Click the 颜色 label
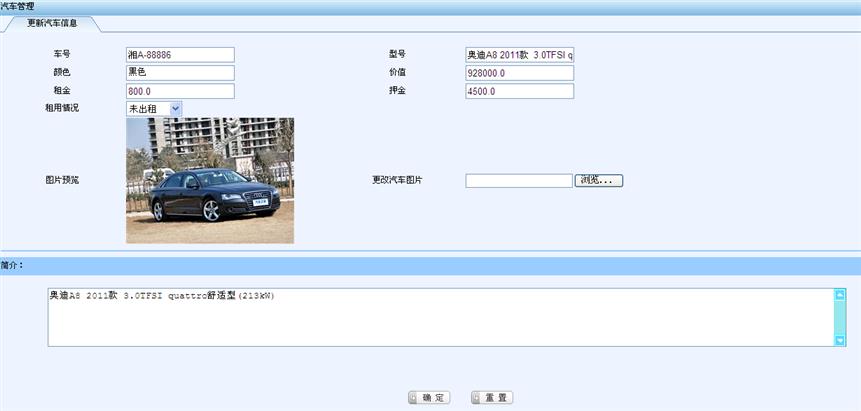 (62, 72)
